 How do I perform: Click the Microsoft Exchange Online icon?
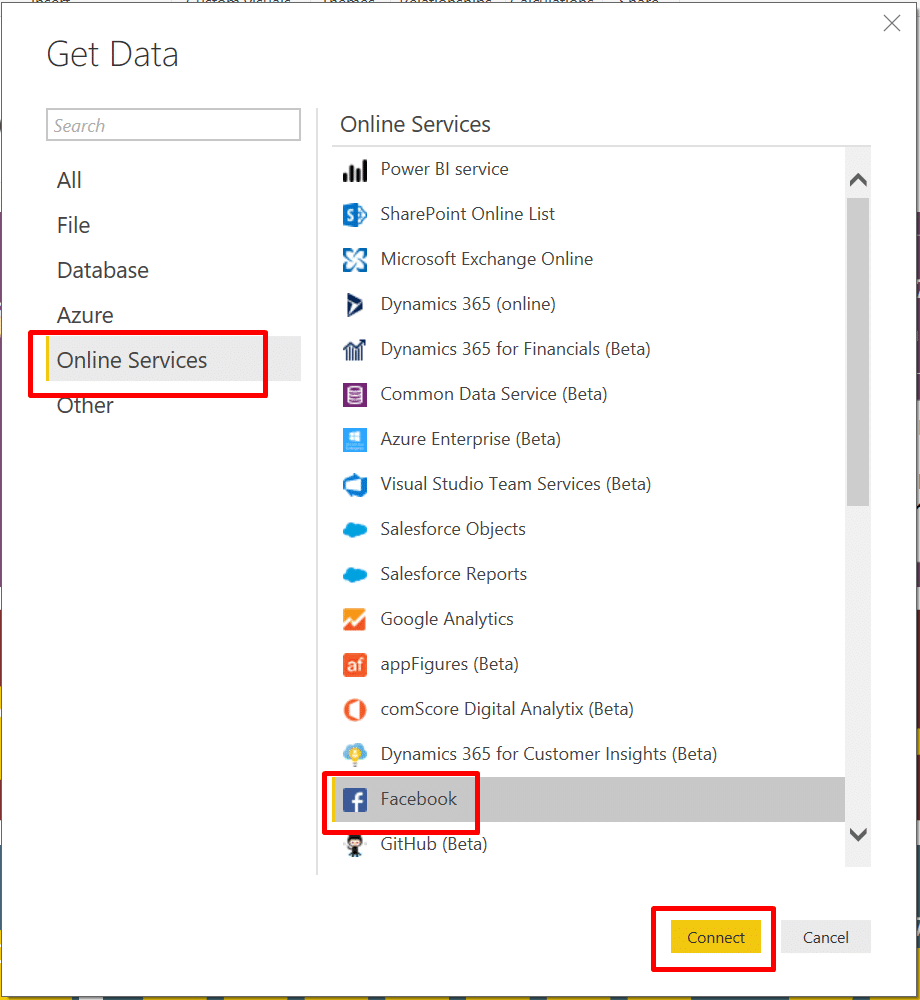point(354,260)
